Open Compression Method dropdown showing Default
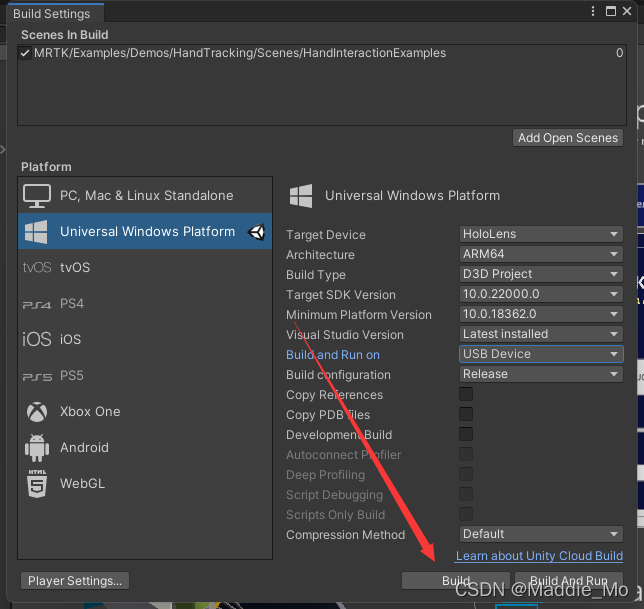The image size is (644, 609). pos(541,534)
